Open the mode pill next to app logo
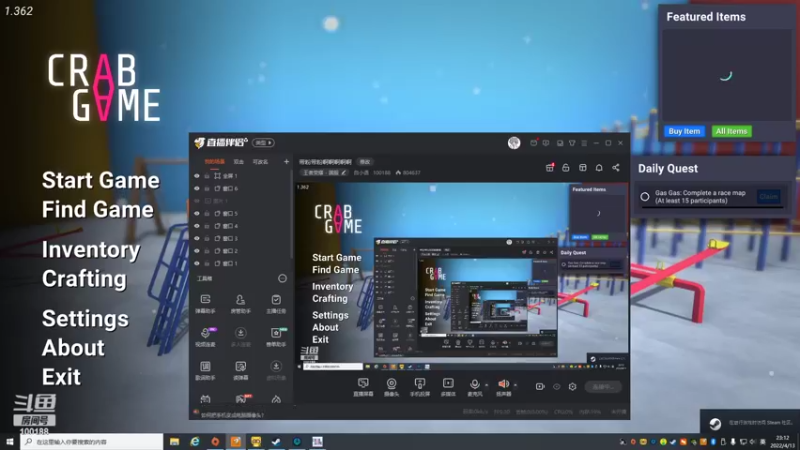Image resolution: width=800 pixels, height=450 pixels. click(x=263, y=143)
